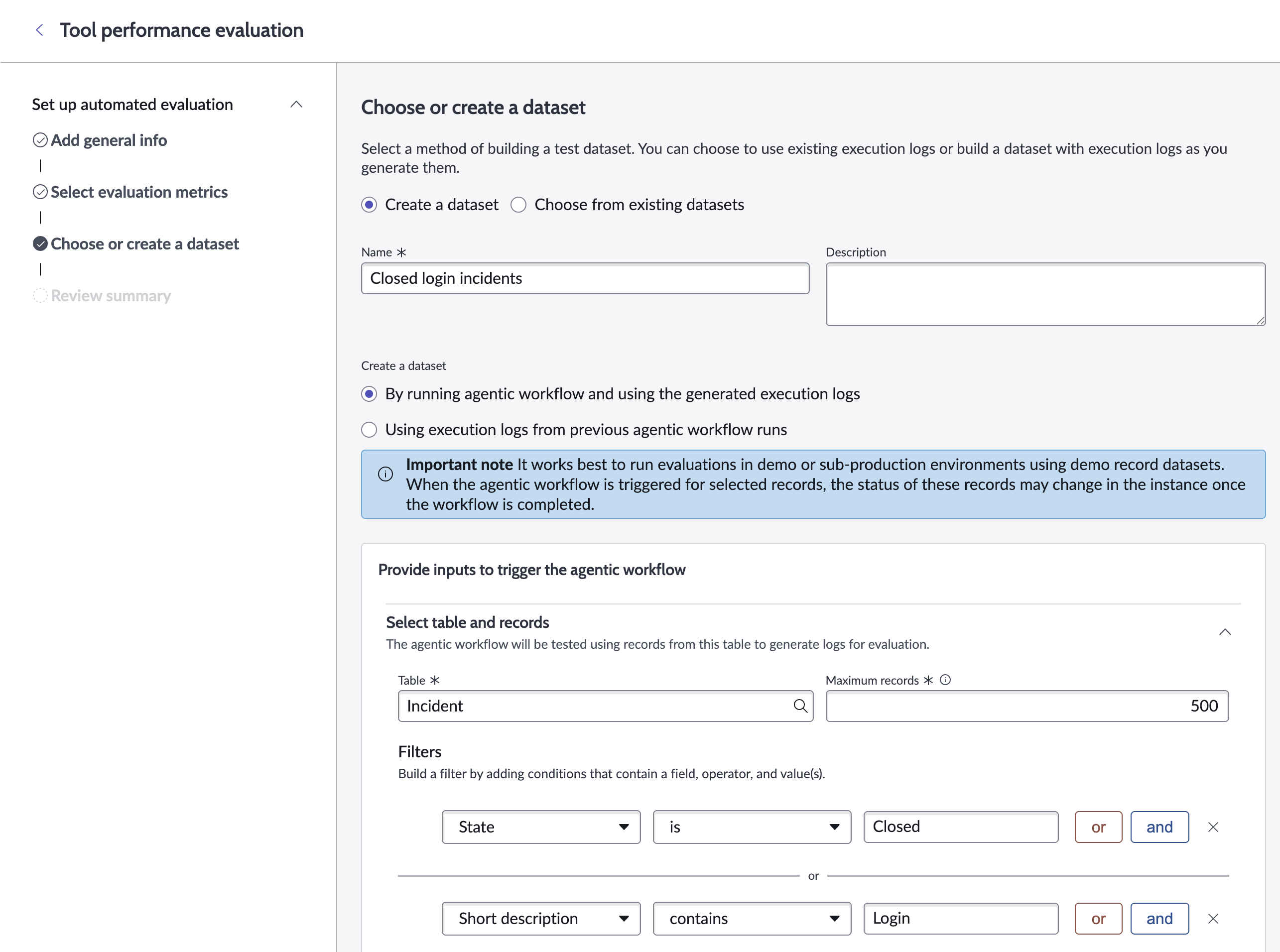This screenshot has width=1280, height=952.
Task: Click the Name field containing Closed login incidents
Action: coord(585,278)
